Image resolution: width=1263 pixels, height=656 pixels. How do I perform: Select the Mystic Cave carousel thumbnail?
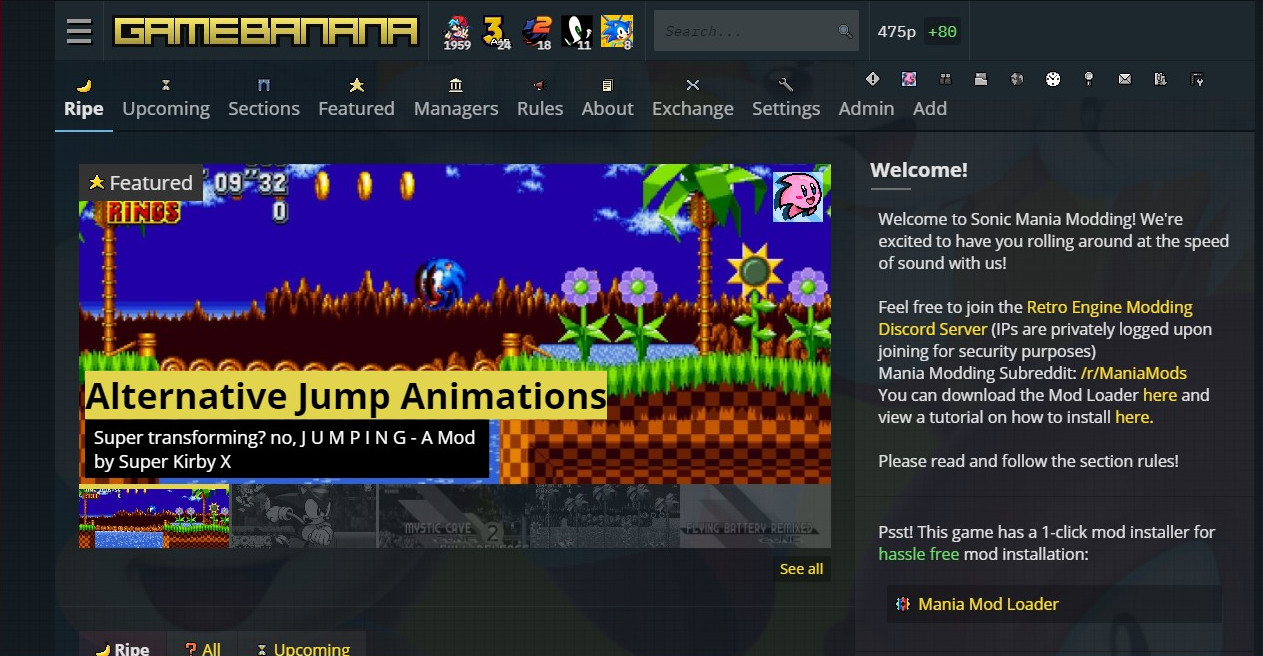[453, 516]
